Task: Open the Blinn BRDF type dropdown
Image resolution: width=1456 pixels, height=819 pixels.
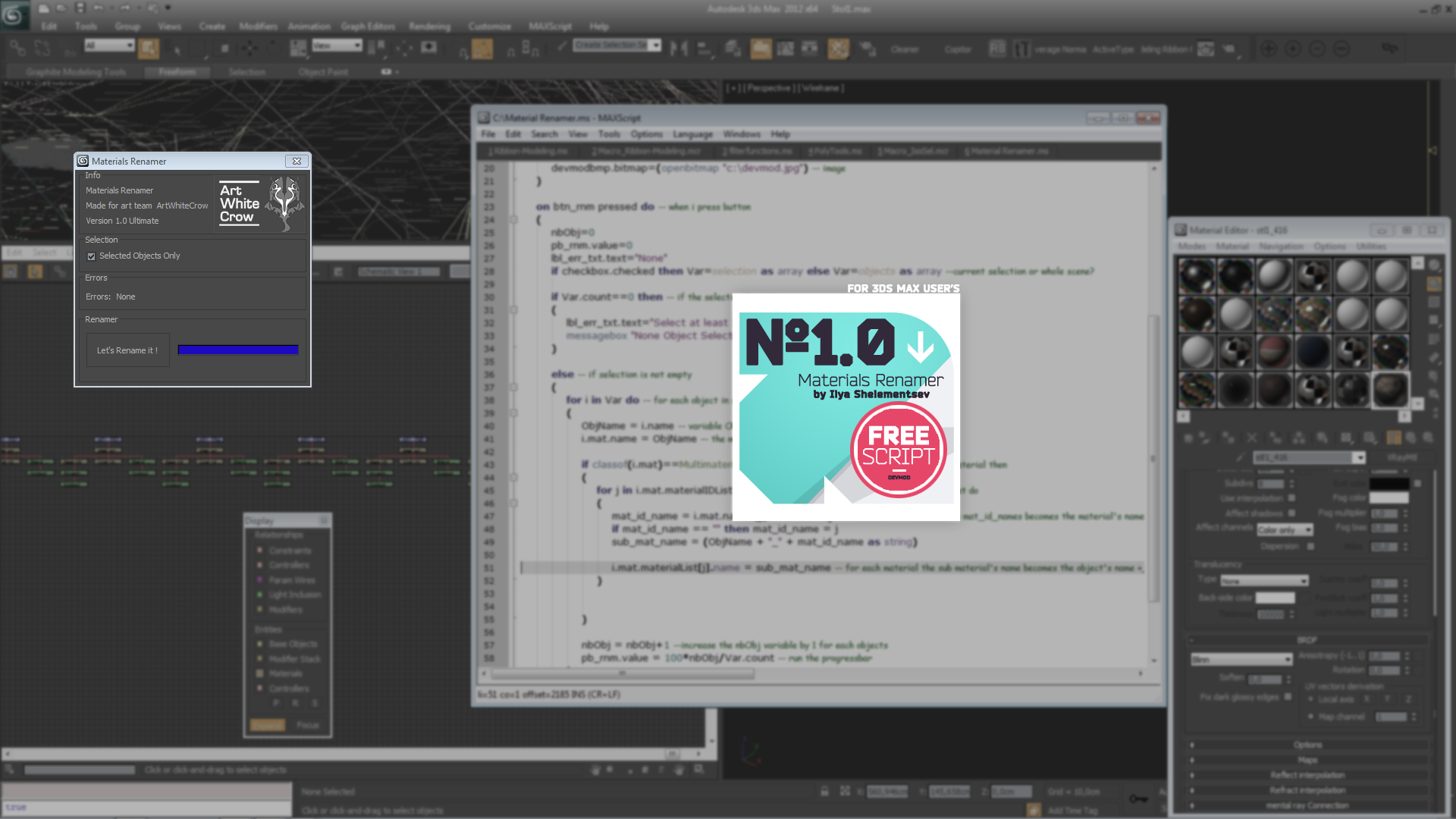Action: click(x=1241, y=659)
